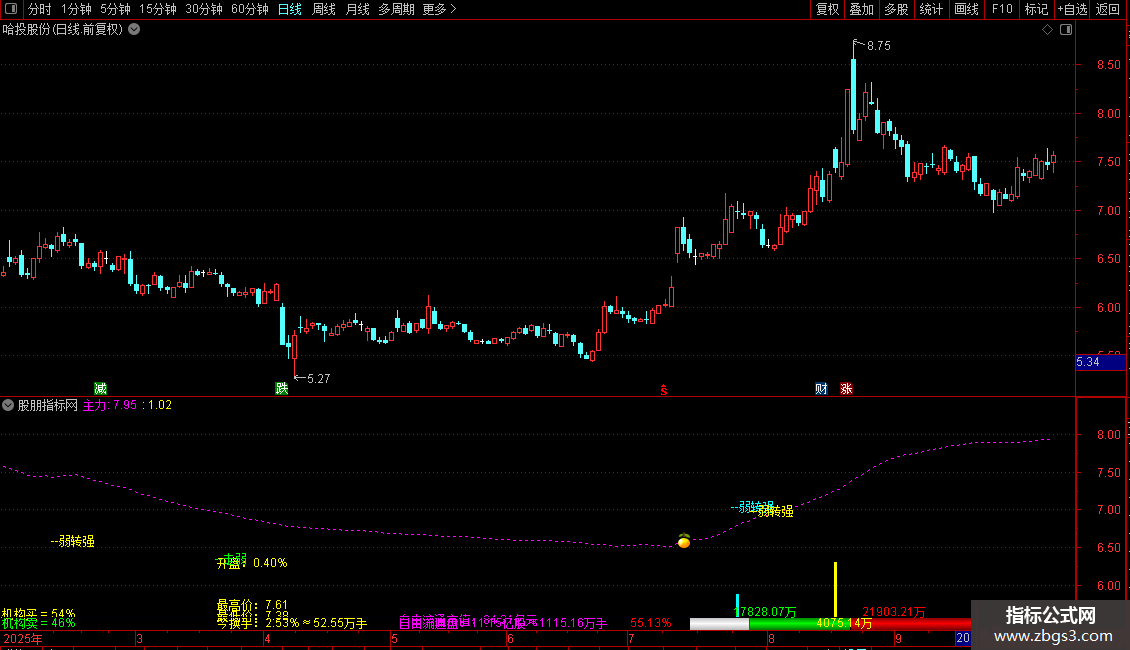Image resolution: width=1130 pixels, height=650 pixels.
Task: Select the 1分钟 period
Action: [x=76, y=9]
